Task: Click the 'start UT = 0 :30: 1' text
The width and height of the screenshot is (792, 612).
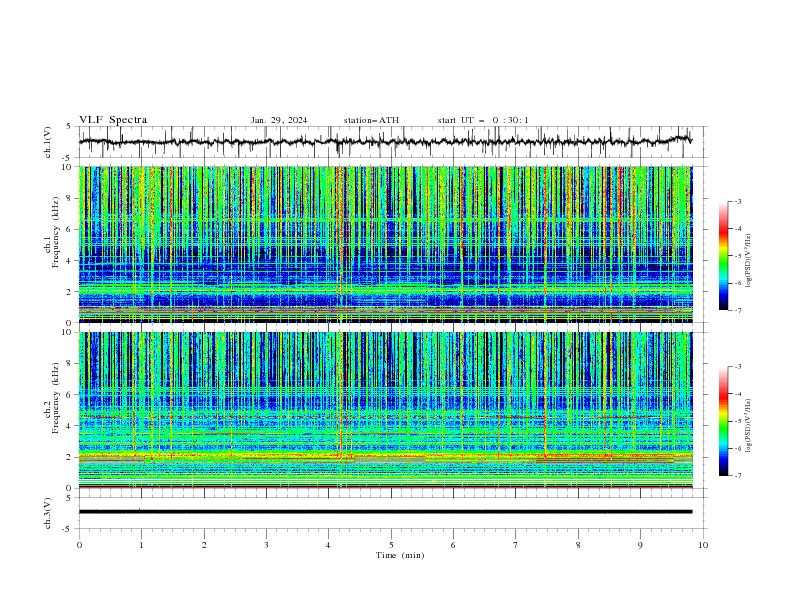Action: click(483, 120)
